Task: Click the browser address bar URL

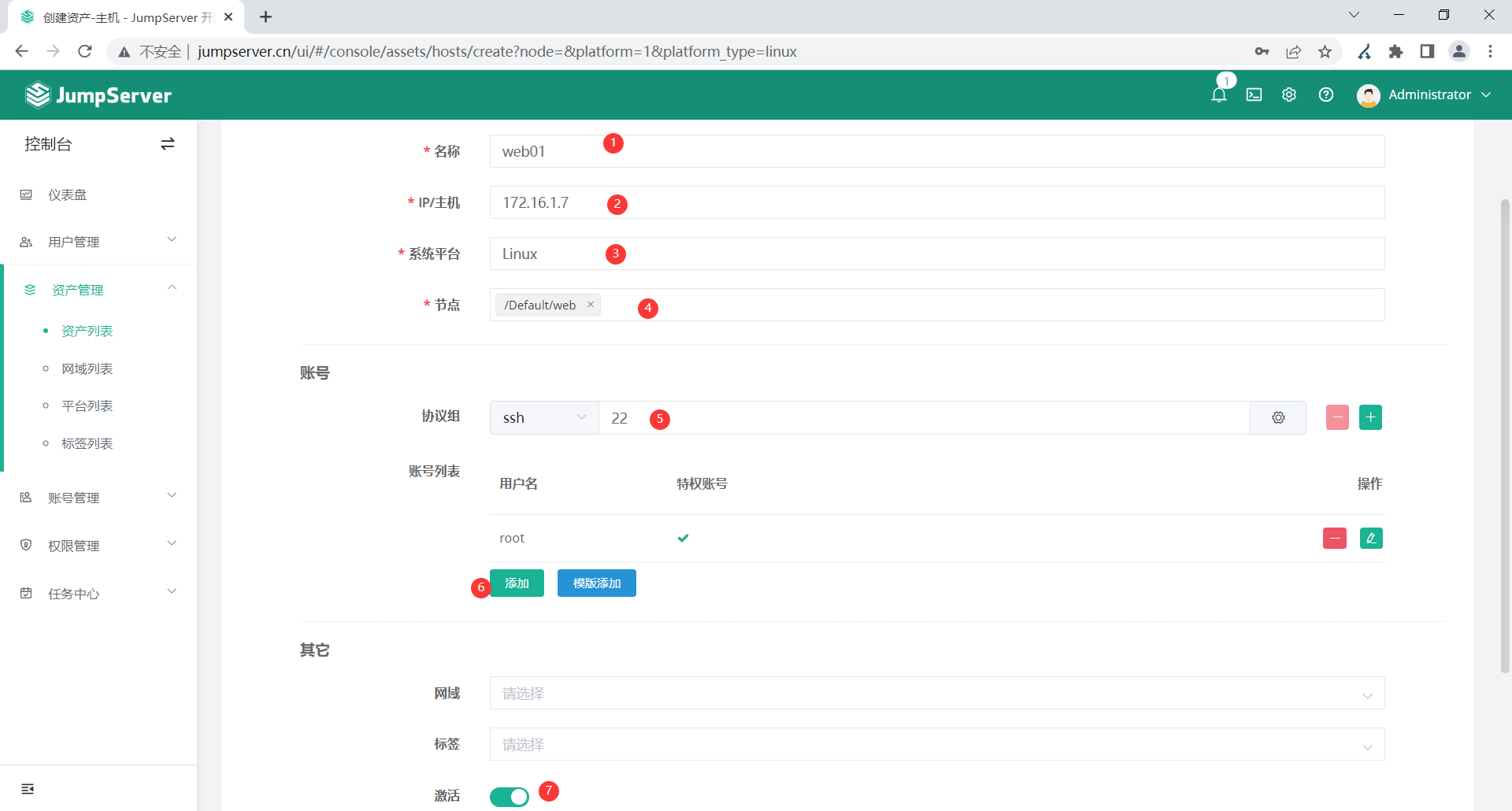Action: click(497, 51)
